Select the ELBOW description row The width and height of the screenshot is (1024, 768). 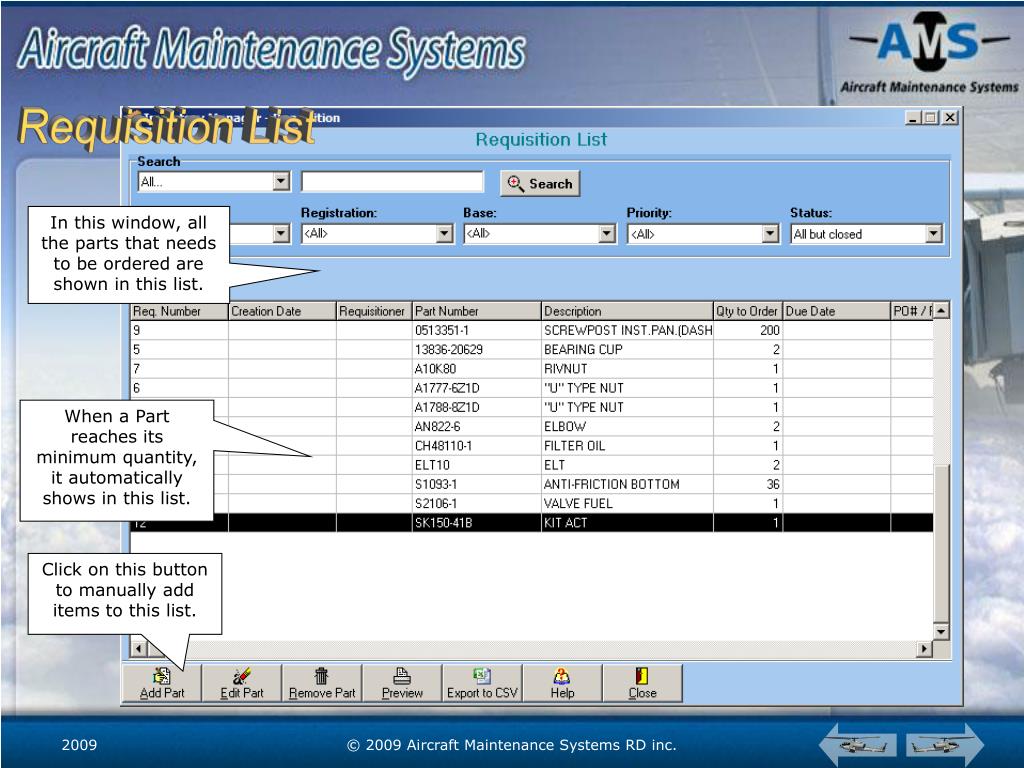point(532,426)
